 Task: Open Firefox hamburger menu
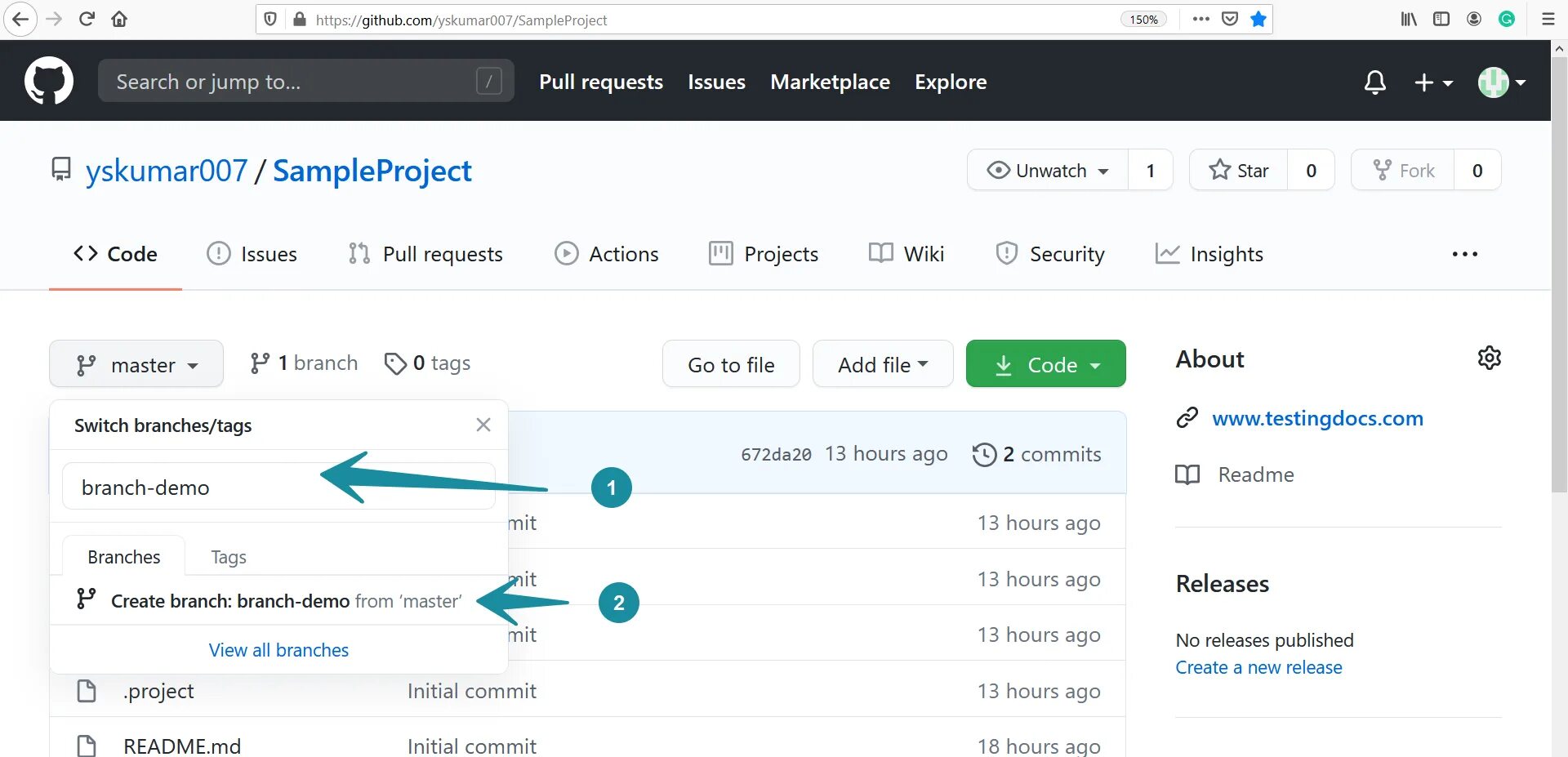(x=1548, y=19)
